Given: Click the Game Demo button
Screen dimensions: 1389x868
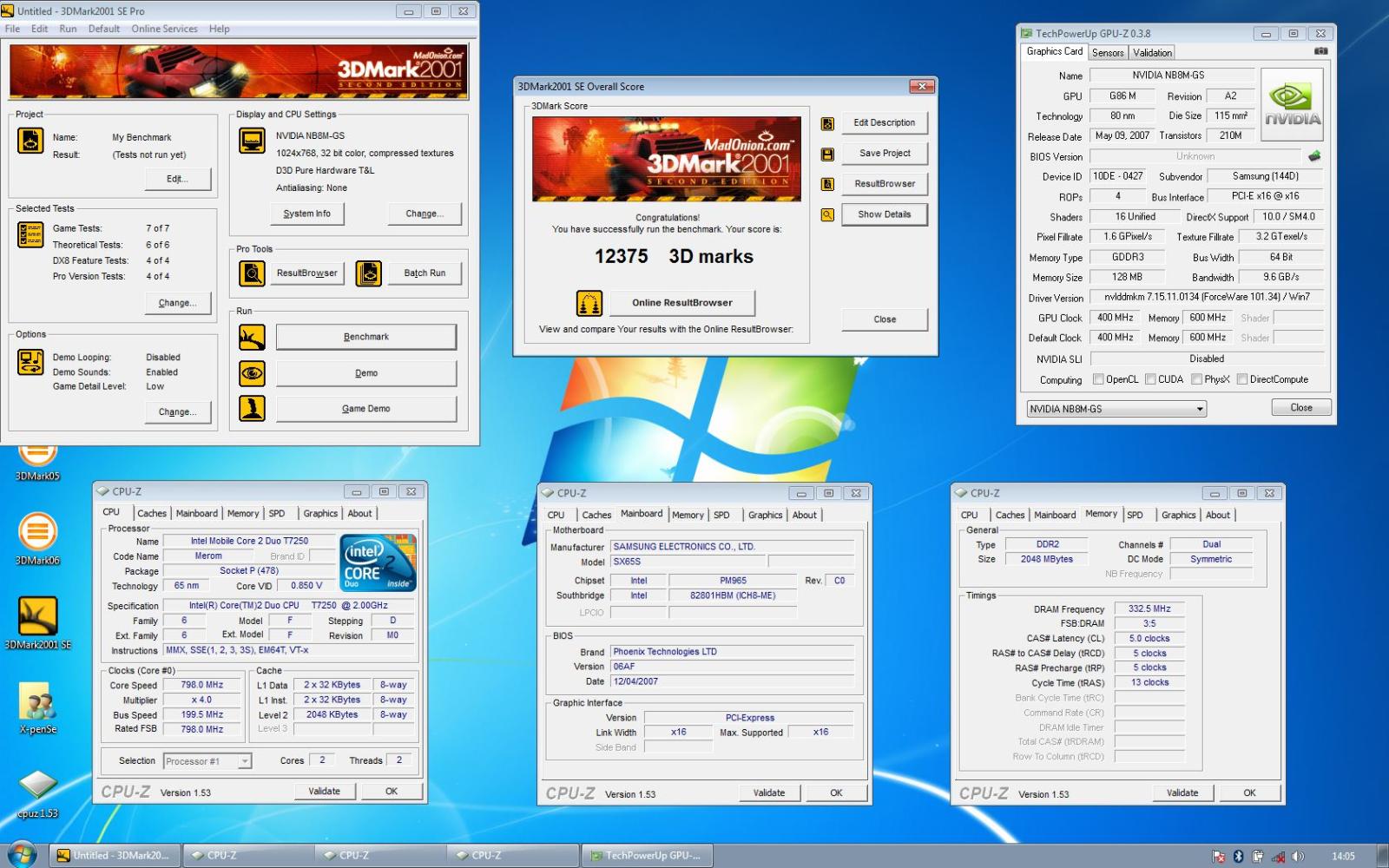Looking at the screenshot, I should click(366, 409).
